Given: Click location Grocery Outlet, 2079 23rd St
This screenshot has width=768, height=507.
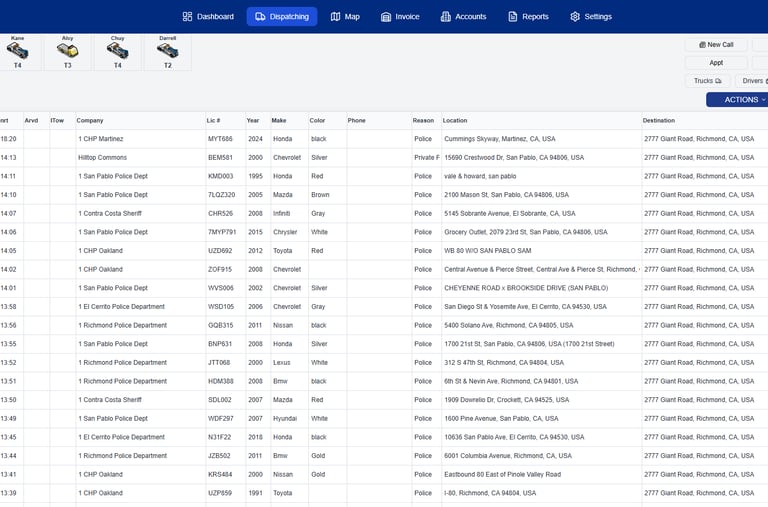Looking at the screenshot, I should click(526, 232).
